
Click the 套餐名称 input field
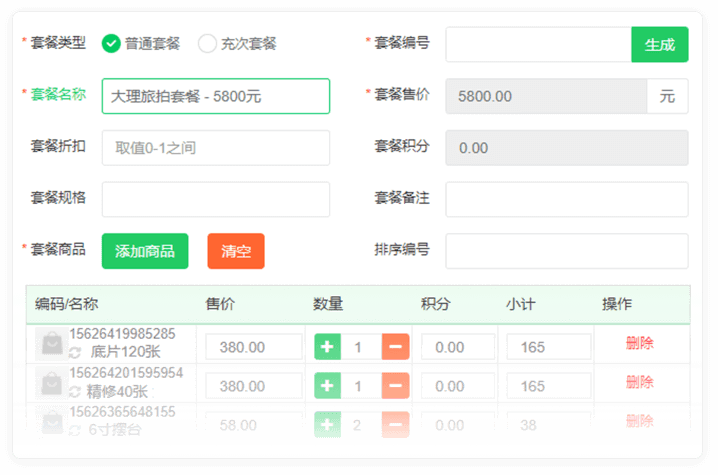216,96
